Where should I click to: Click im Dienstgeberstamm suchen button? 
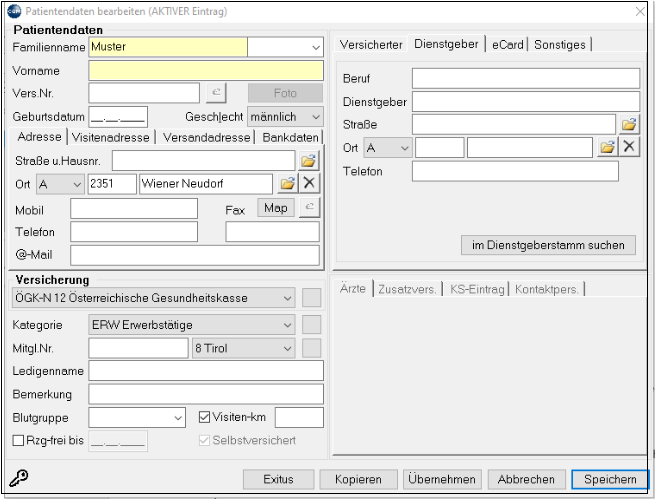click(x=548, y=245)
